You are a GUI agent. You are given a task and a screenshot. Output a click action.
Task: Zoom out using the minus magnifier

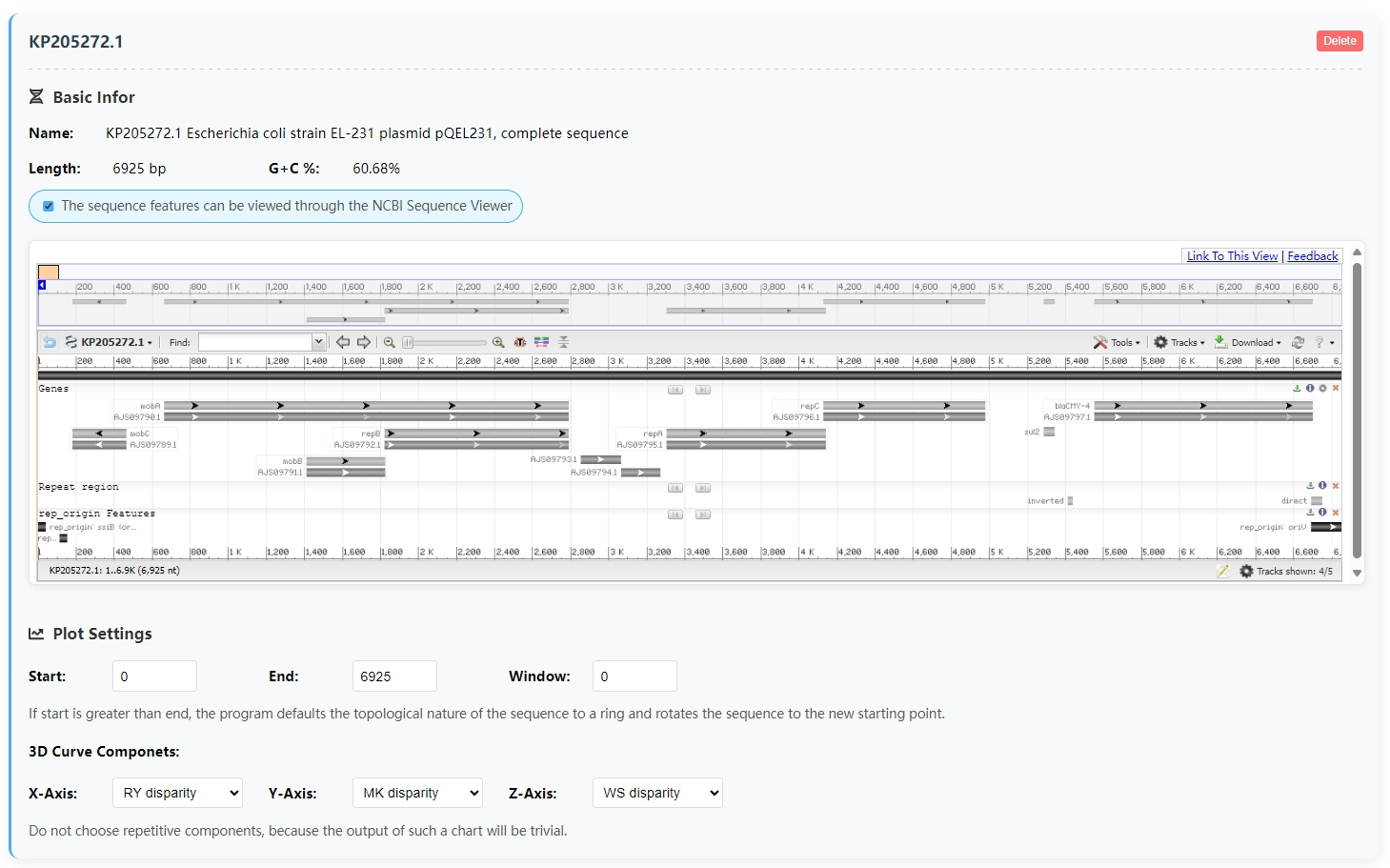pos(389,342)
